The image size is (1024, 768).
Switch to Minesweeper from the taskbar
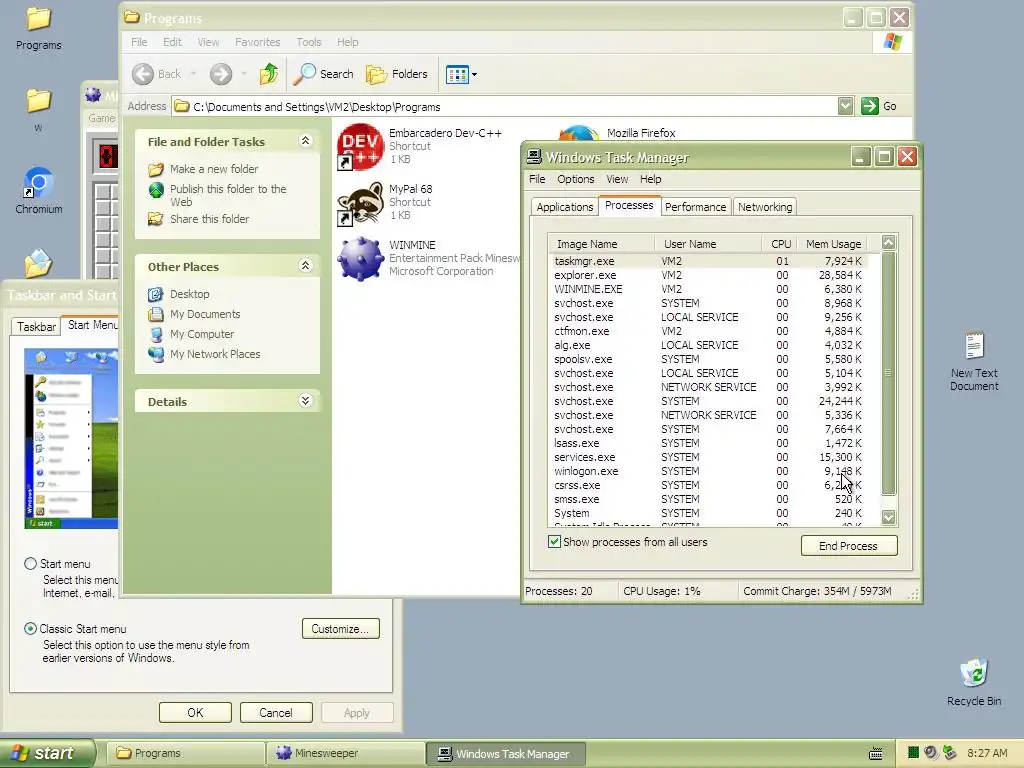pyautogui.click(x=345, y=753)
